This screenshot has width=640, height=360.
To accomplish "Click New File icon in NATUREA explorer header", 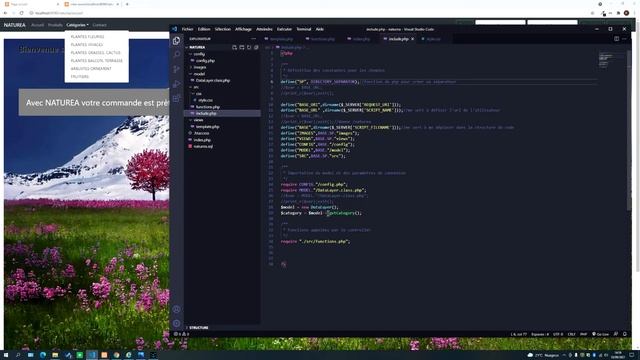I will [x=234, y=47].
